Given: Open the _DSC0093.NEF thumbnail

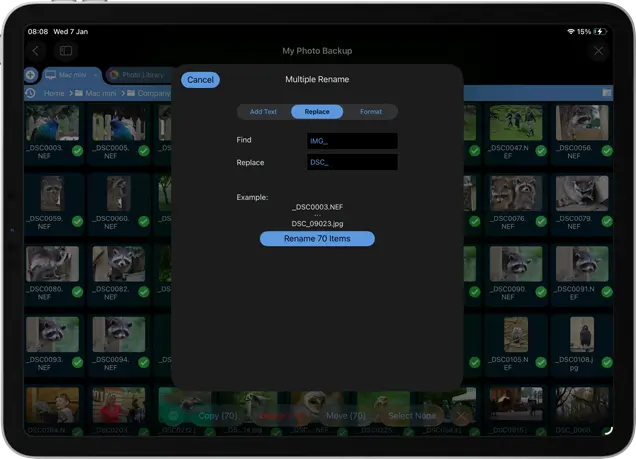Looking at the screenshot, I should click(52, 334).
